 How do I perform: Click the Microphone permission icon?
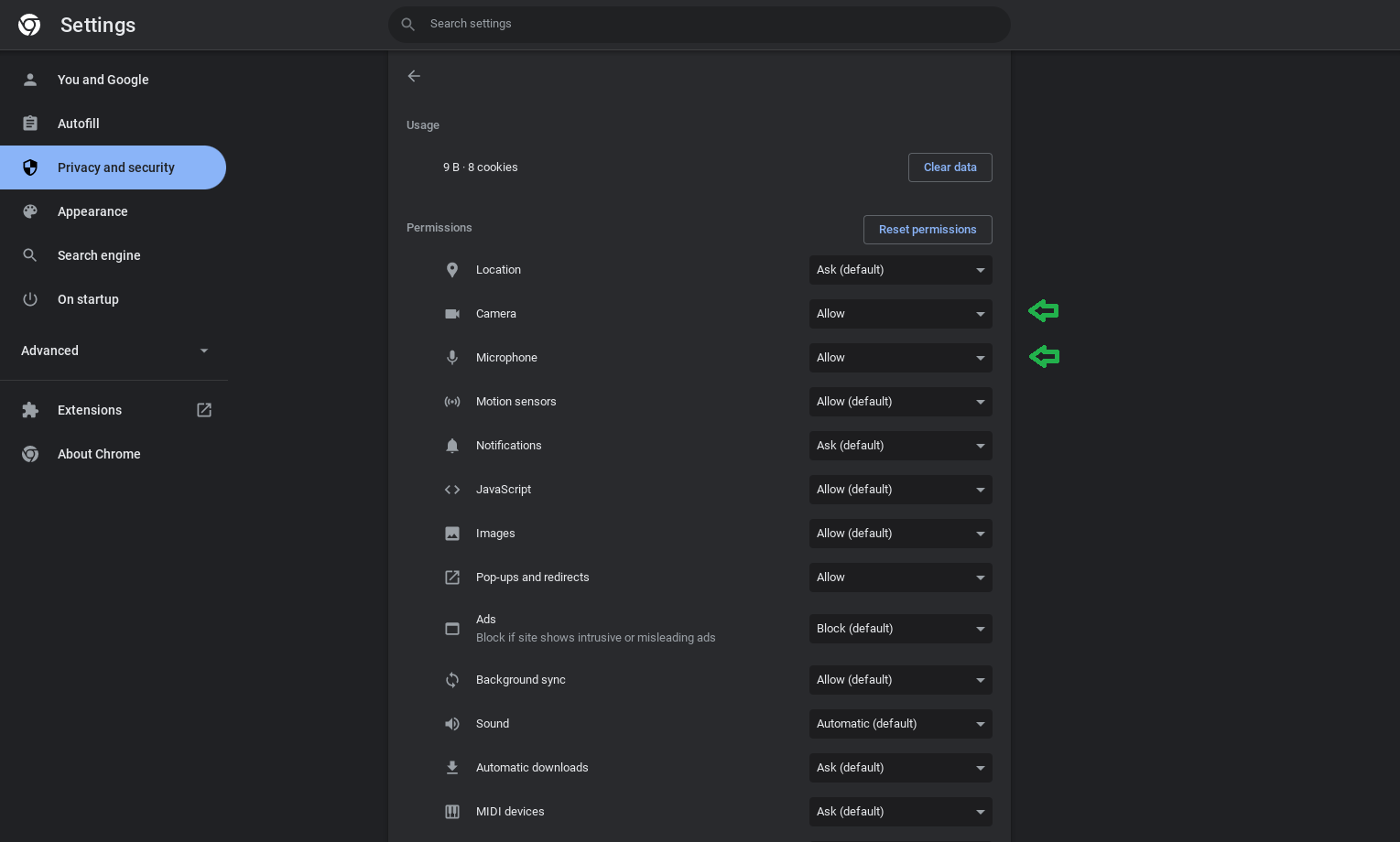452,358
